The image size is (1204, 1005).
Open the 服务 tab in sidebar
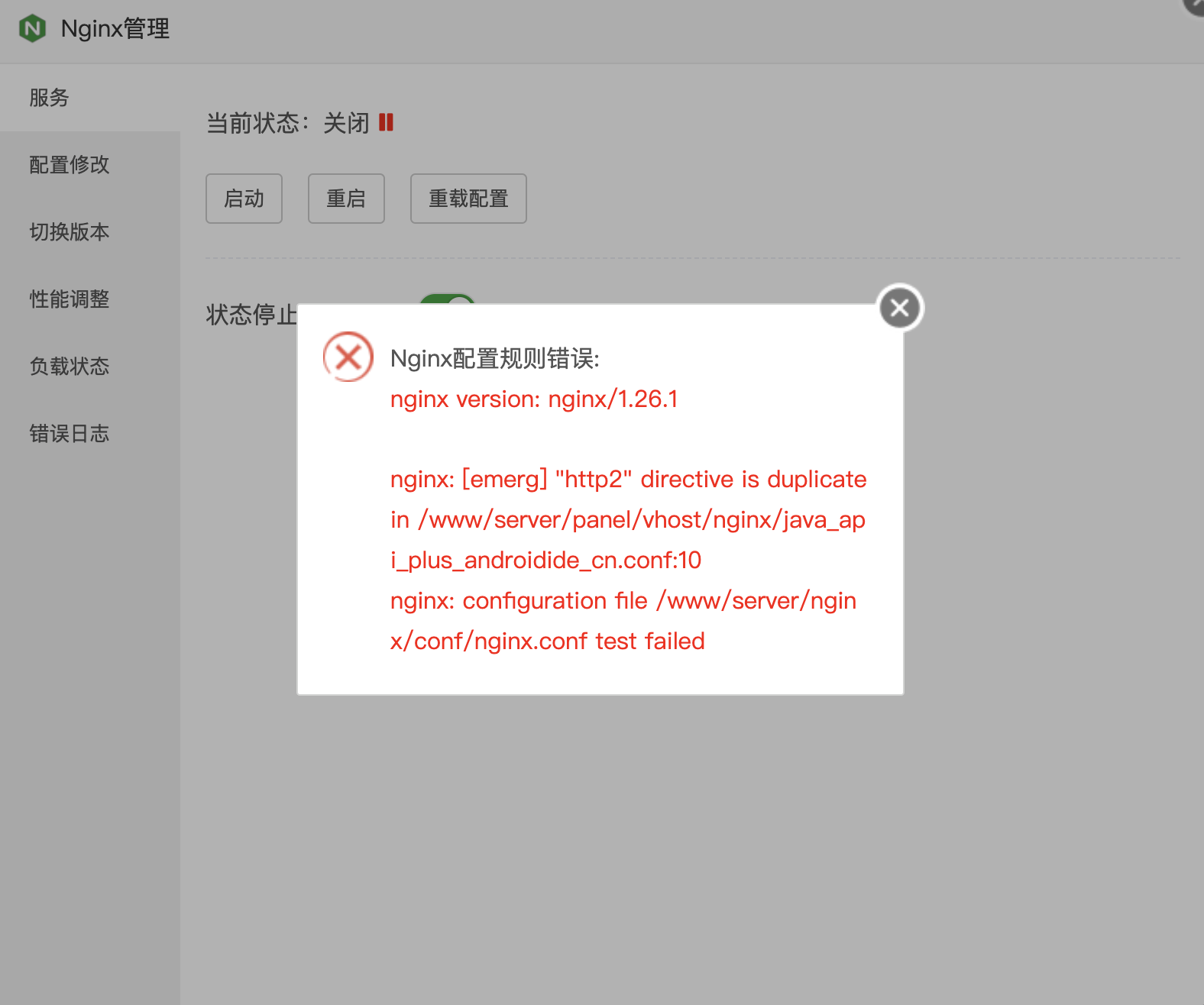click(x=90, y=98)
